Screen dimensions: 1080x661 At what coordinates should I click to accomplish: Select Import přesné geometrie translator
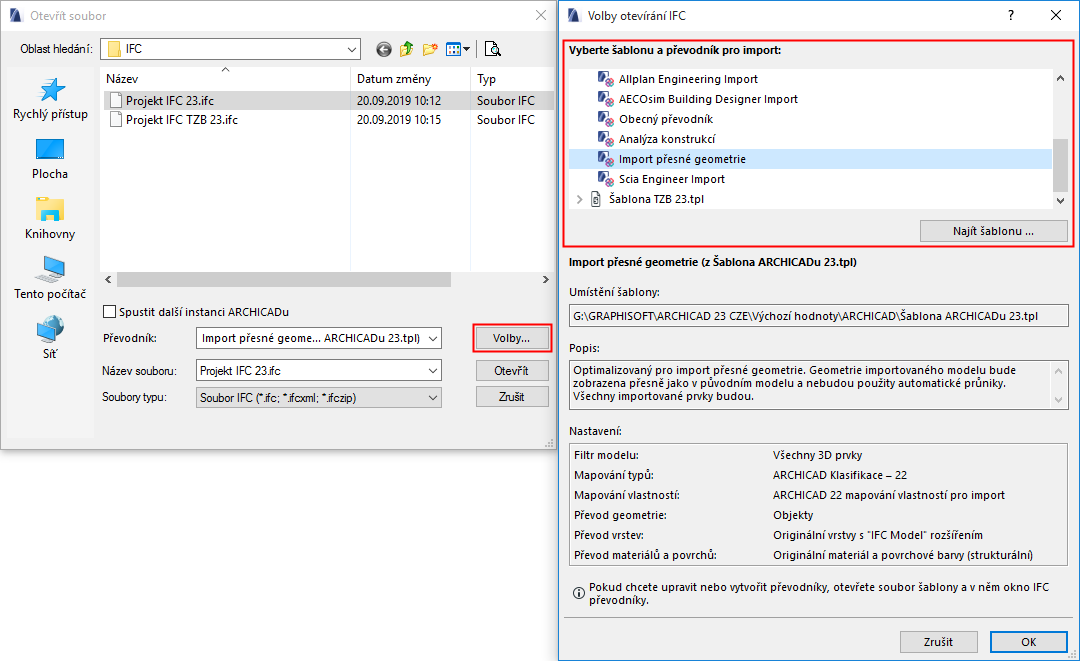tap(810, 159)
